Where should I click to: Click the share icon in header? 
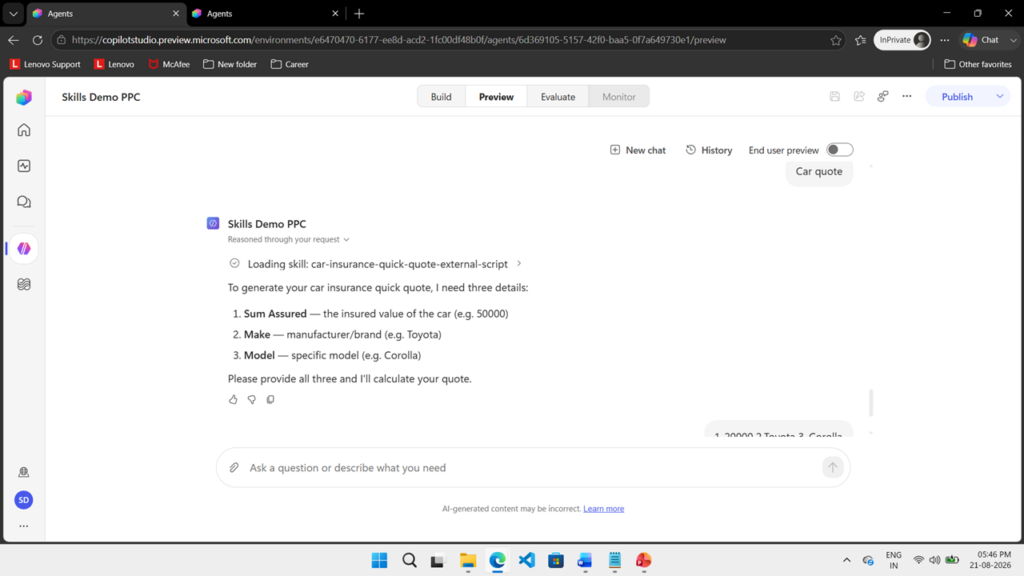[859, 97]
